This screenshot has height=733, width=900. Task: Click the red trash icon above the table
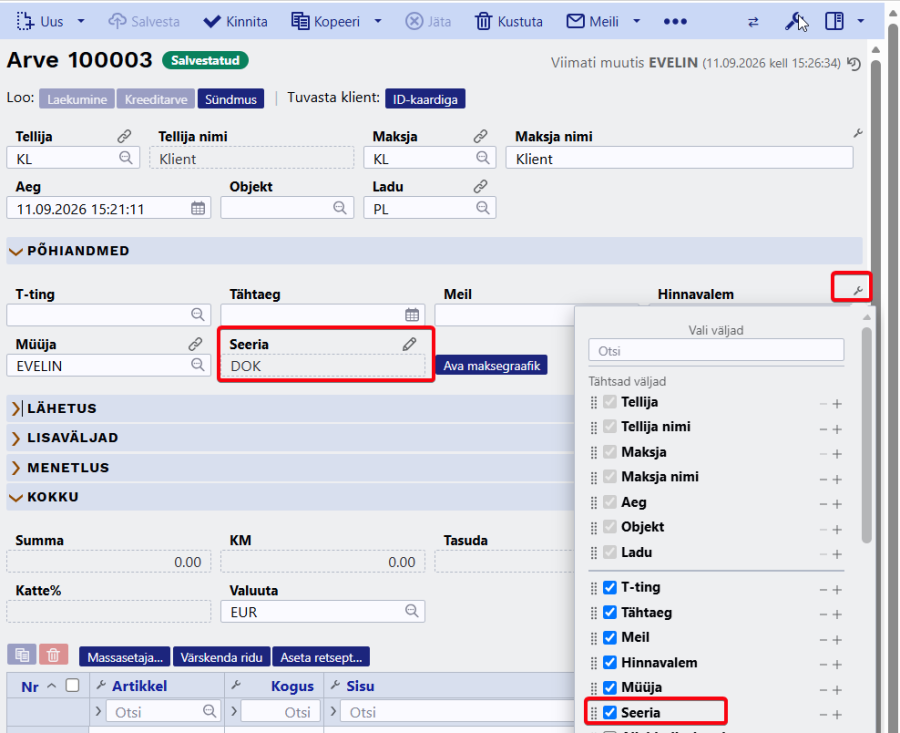point(53,655)
